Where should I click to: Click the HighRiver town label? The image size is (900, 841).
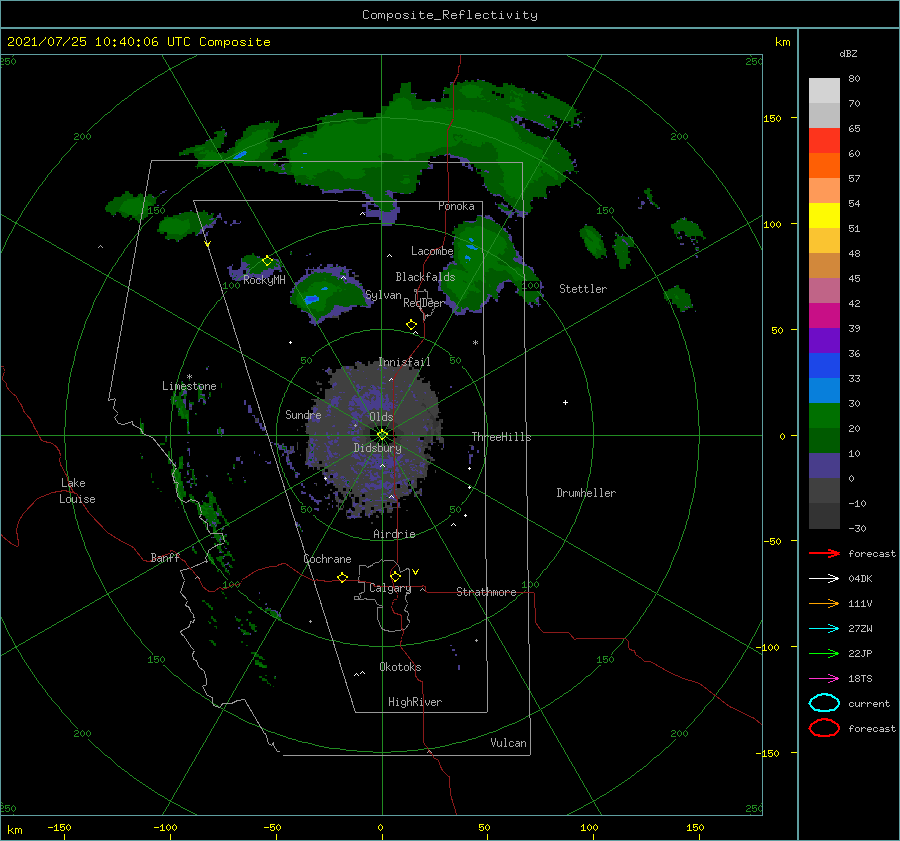click(415, 702)
